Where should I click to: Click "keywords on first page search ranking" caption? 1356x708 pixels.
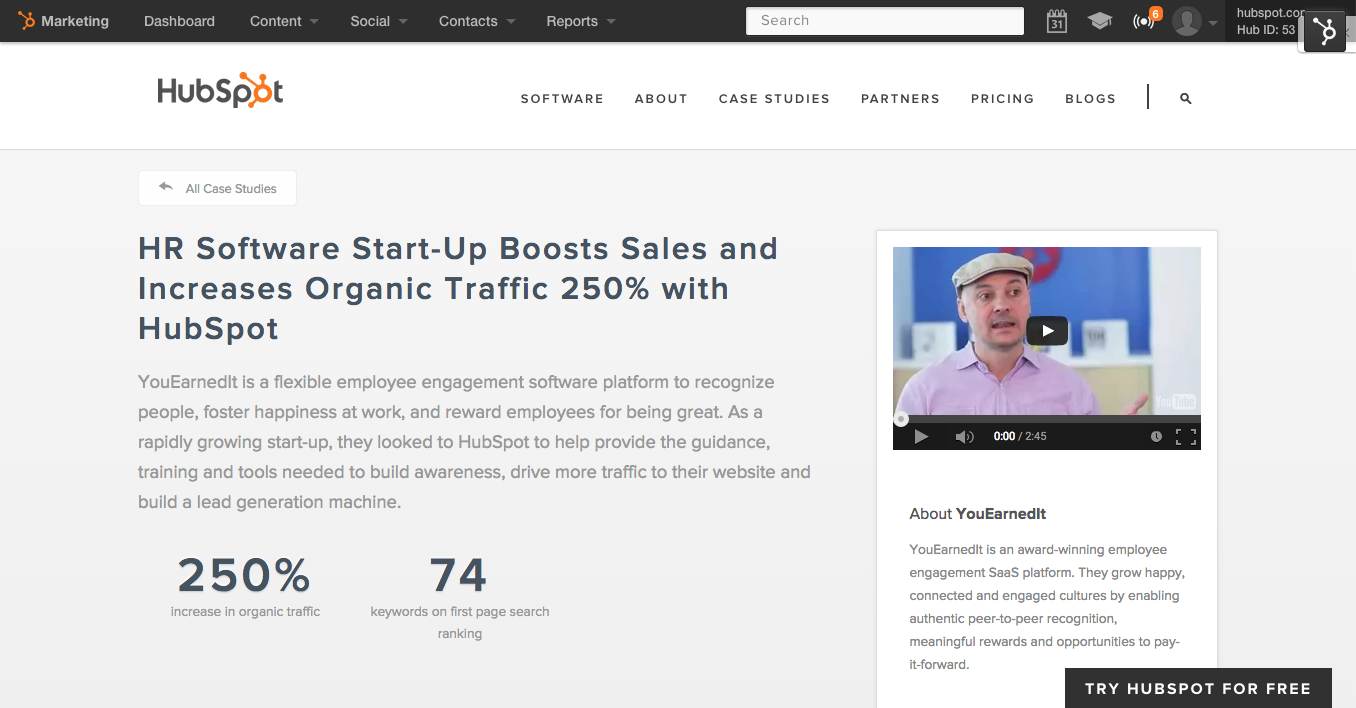pos(460,622)
